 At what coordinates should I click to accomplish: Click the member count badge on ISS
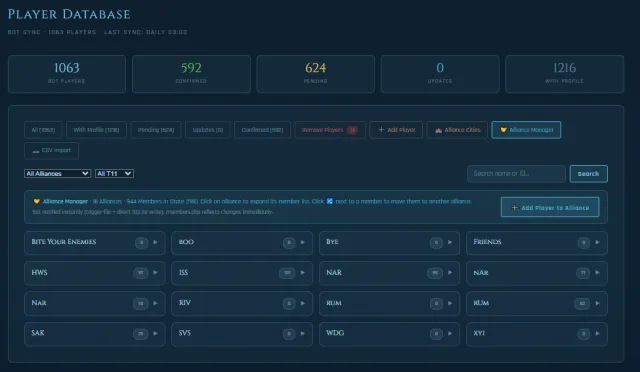tap(287, 273)
